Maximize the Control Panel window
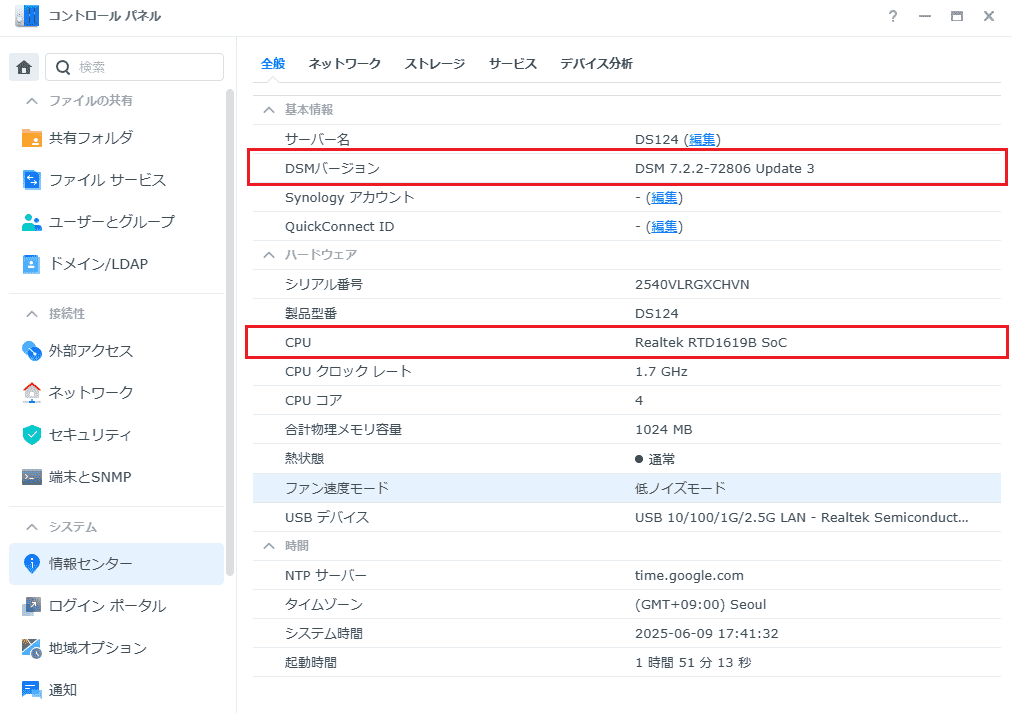1012x713 pixels. [x=956, y=16]
